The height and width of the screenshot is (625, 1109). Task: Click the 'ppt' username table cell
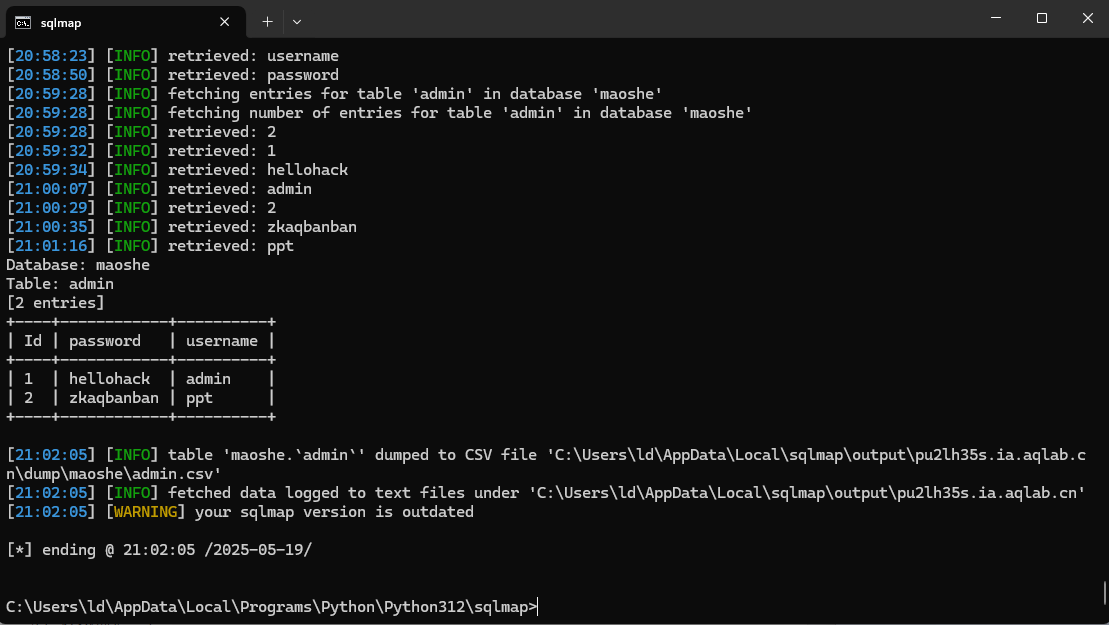(199, 398)
